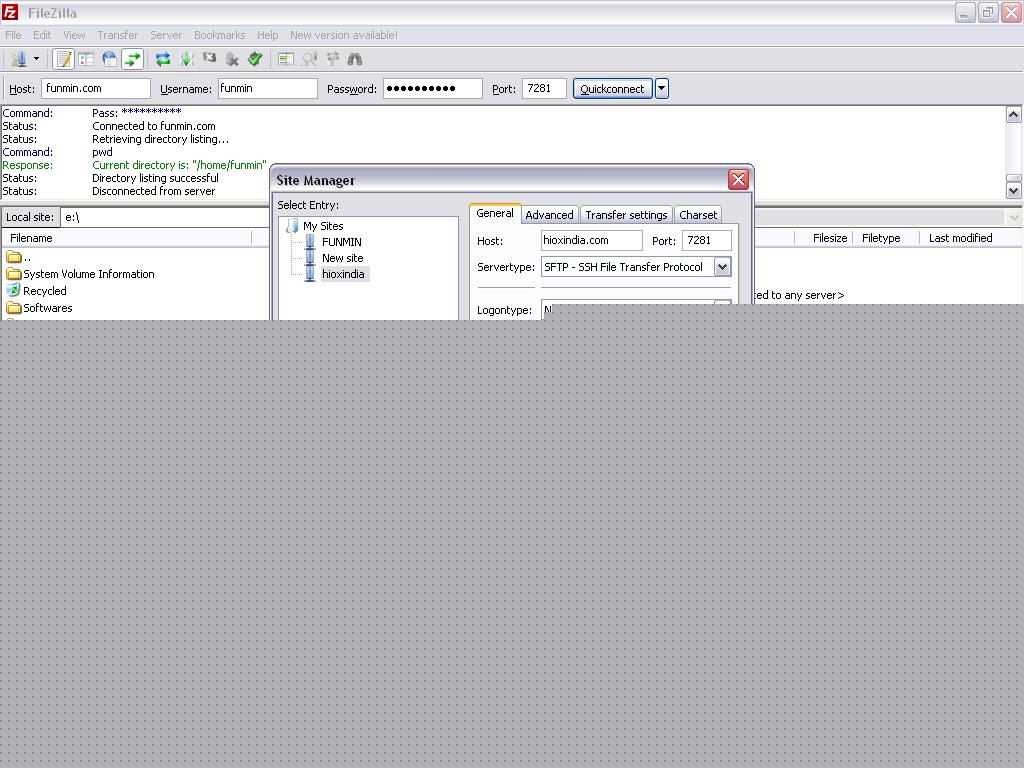Disconnect from the current server icon

[232, 59]
